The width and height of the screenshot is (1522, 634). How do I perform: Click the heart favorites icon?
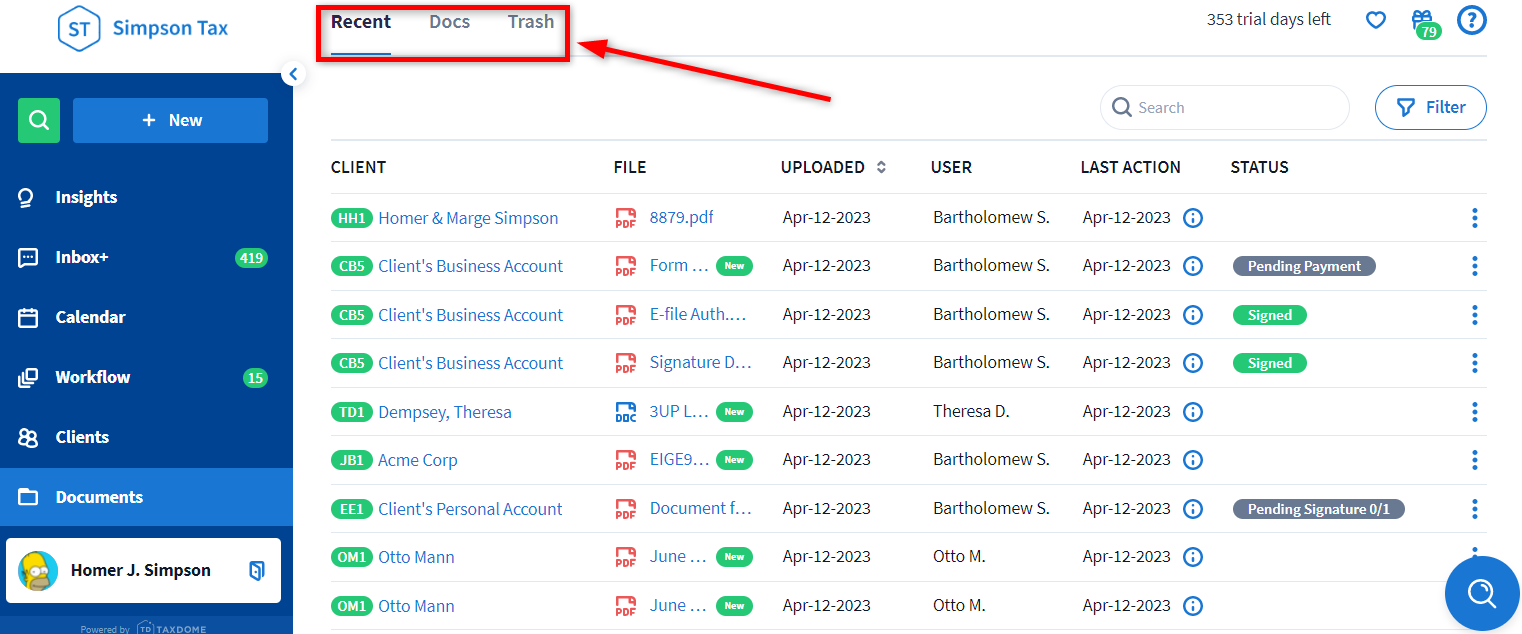pos(1376,20)
